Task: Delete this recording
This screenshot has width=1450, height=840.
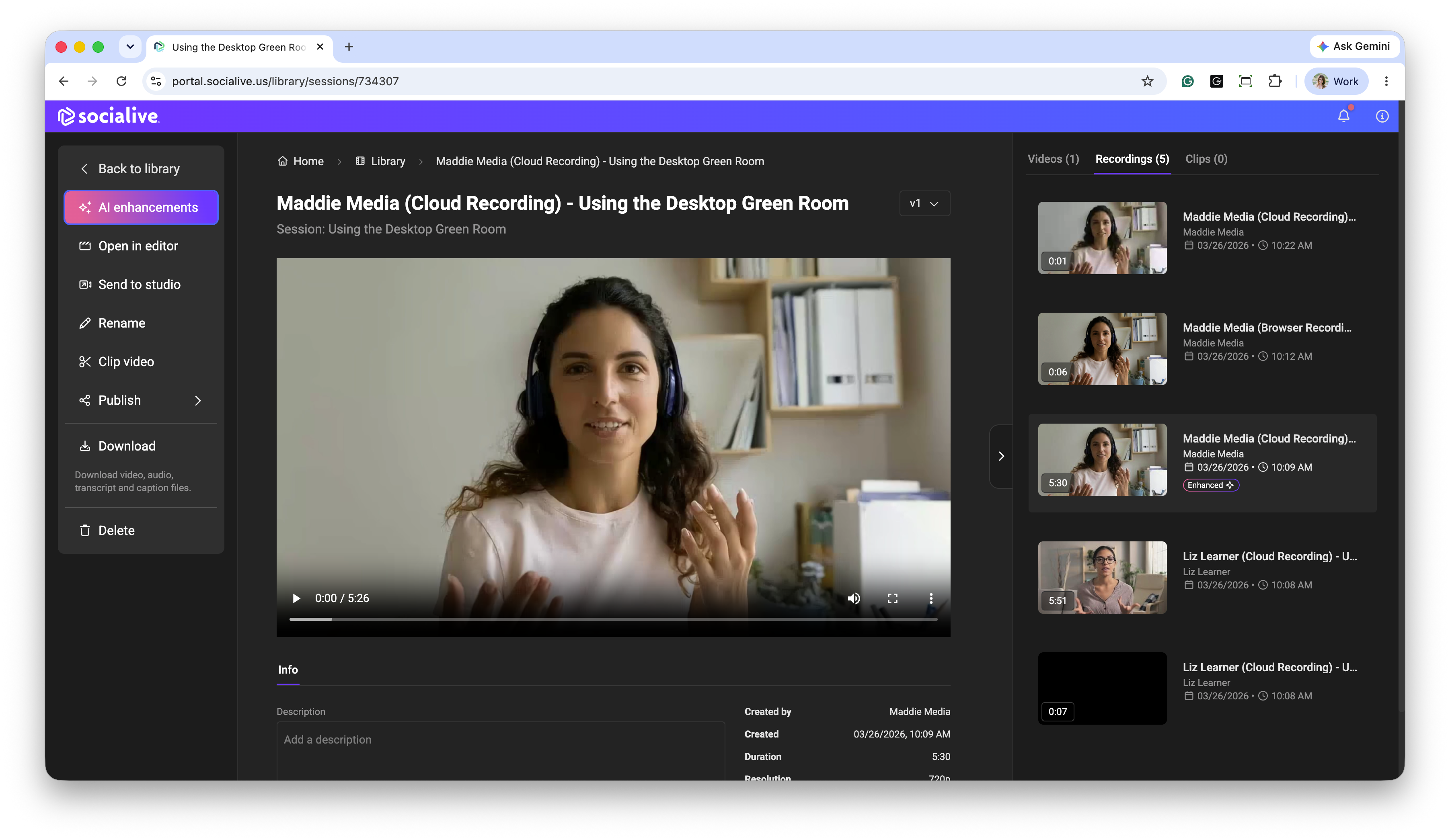Action: (x=141, y=530)
